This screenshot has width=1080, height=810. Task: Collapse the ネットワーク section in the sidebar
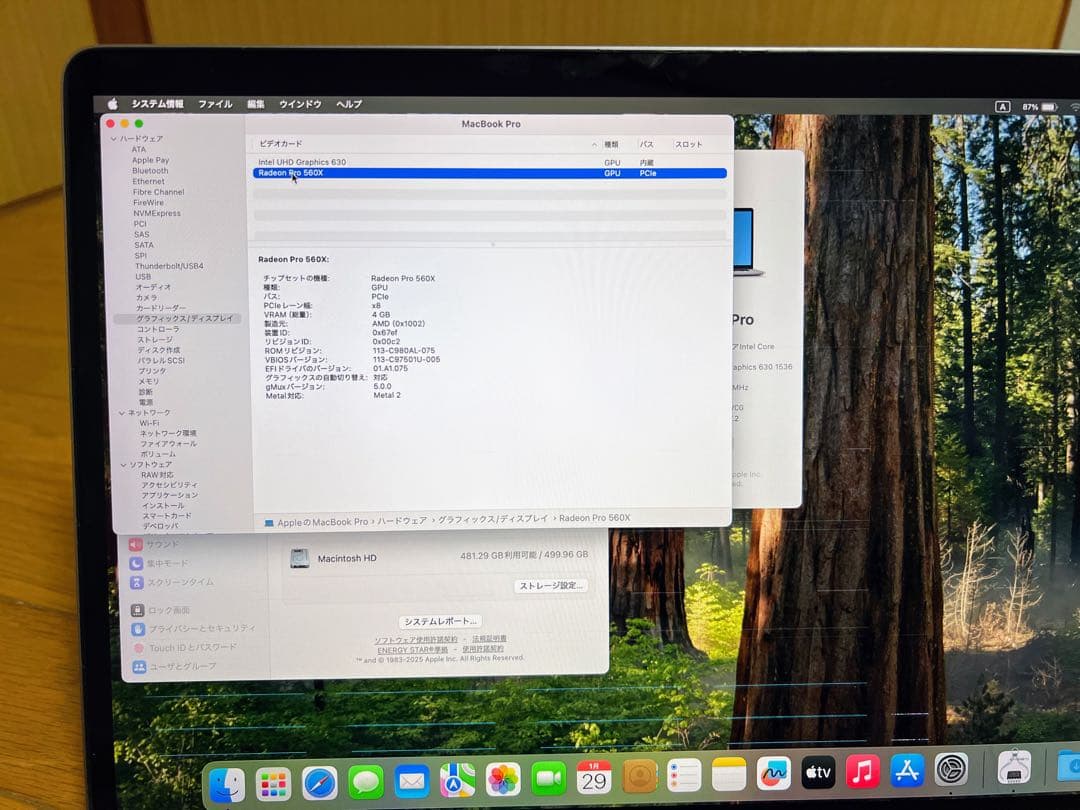(x=124, y=412)
